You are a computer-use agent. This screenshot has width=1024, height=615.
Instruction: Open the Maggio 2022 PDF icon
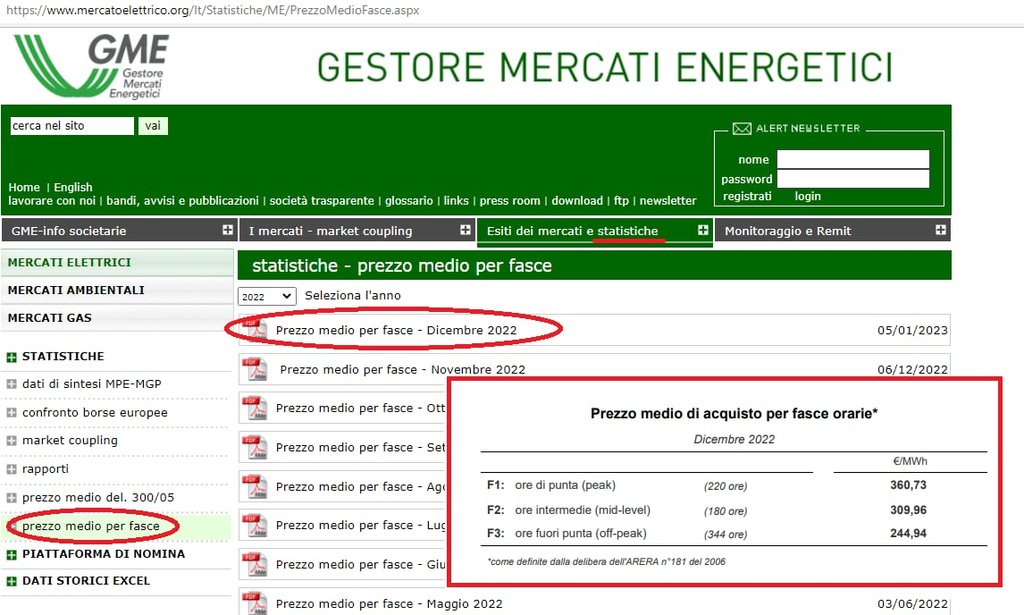point(255,603)
